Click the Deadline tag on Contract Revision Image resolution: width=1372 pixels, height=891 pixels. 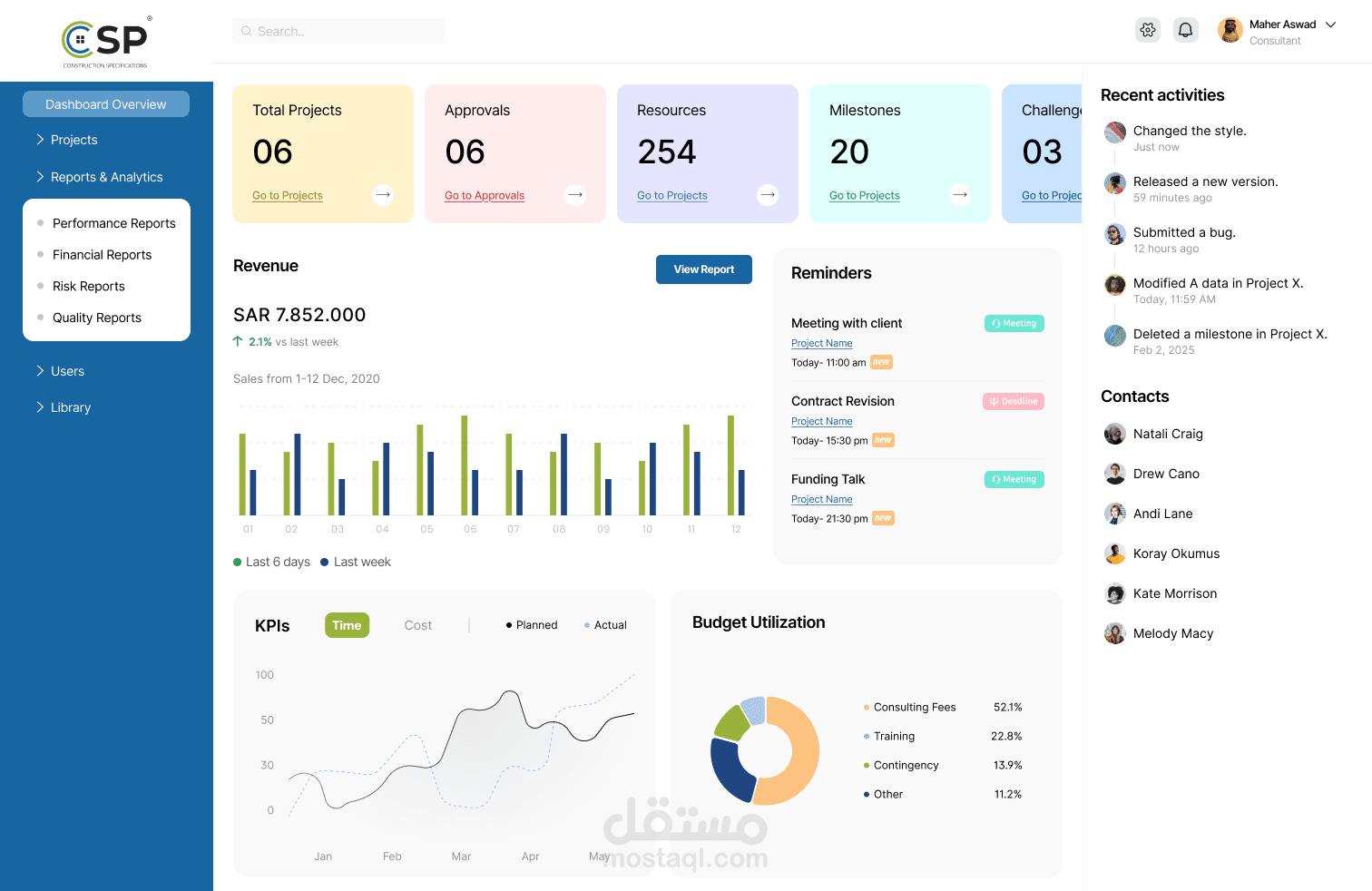point(1014,401)
